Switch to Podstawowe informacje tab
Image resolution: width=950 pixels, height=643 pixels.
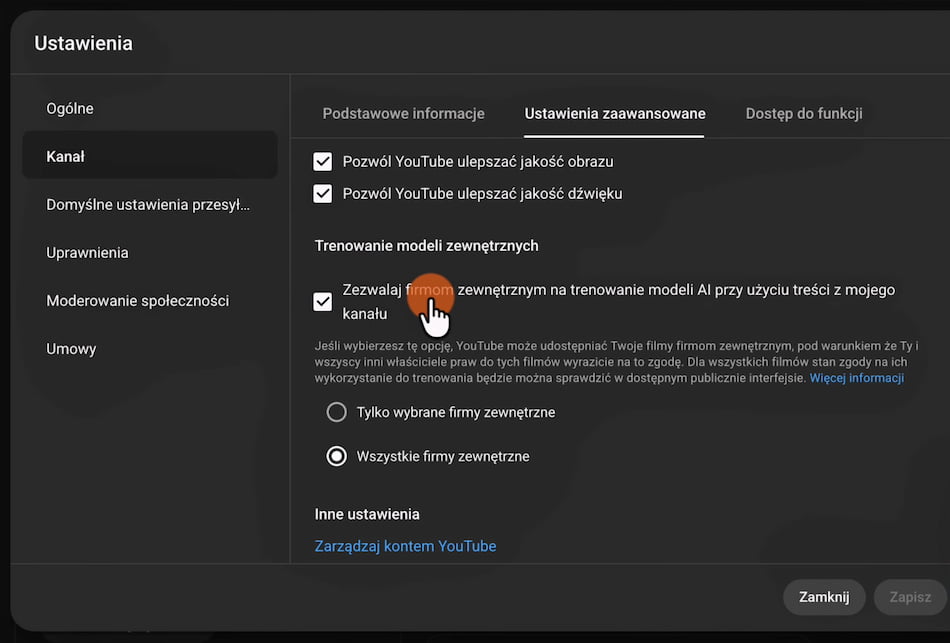[x=404, y=113]
